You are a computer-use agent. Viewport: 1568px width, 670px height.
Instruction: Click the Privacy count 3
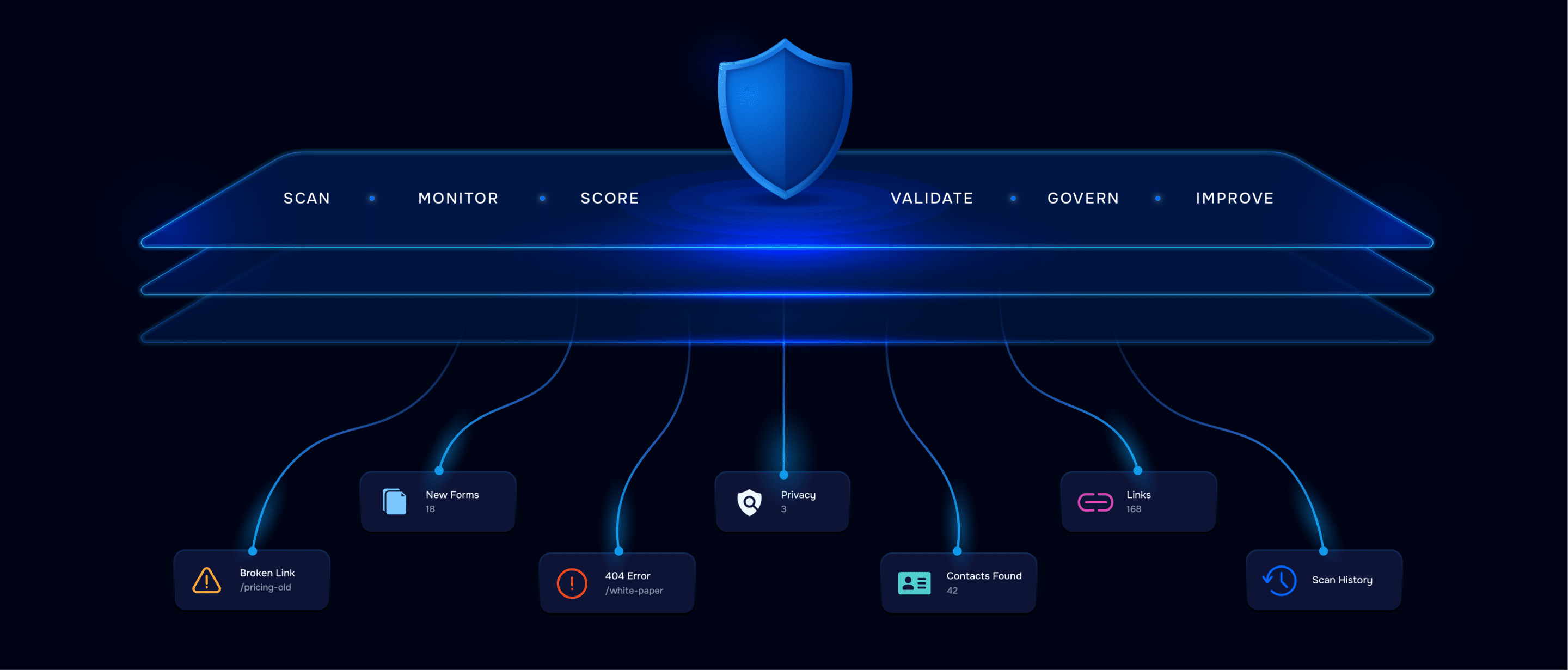click(x=783, y=509)
